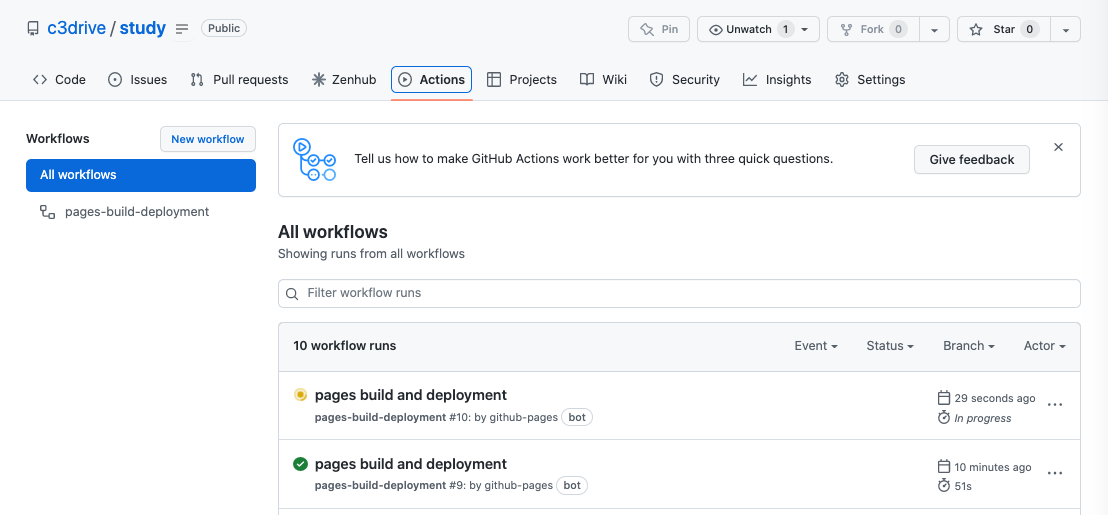The height and width of the screenshot is (515, 1108).
Task: Switch to the Pull requests tab
Action: [x=239, y=80]
